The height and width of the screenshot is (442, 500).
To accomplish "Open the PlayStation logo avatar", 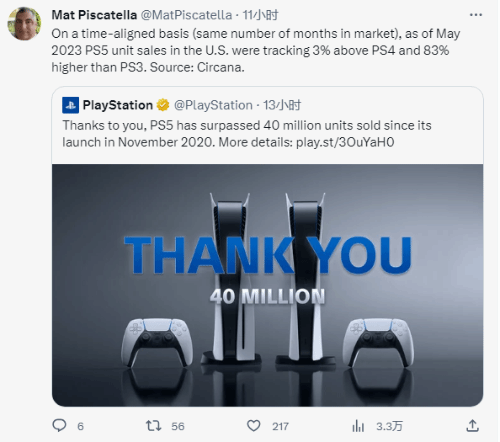I will (x=70, y=105).
